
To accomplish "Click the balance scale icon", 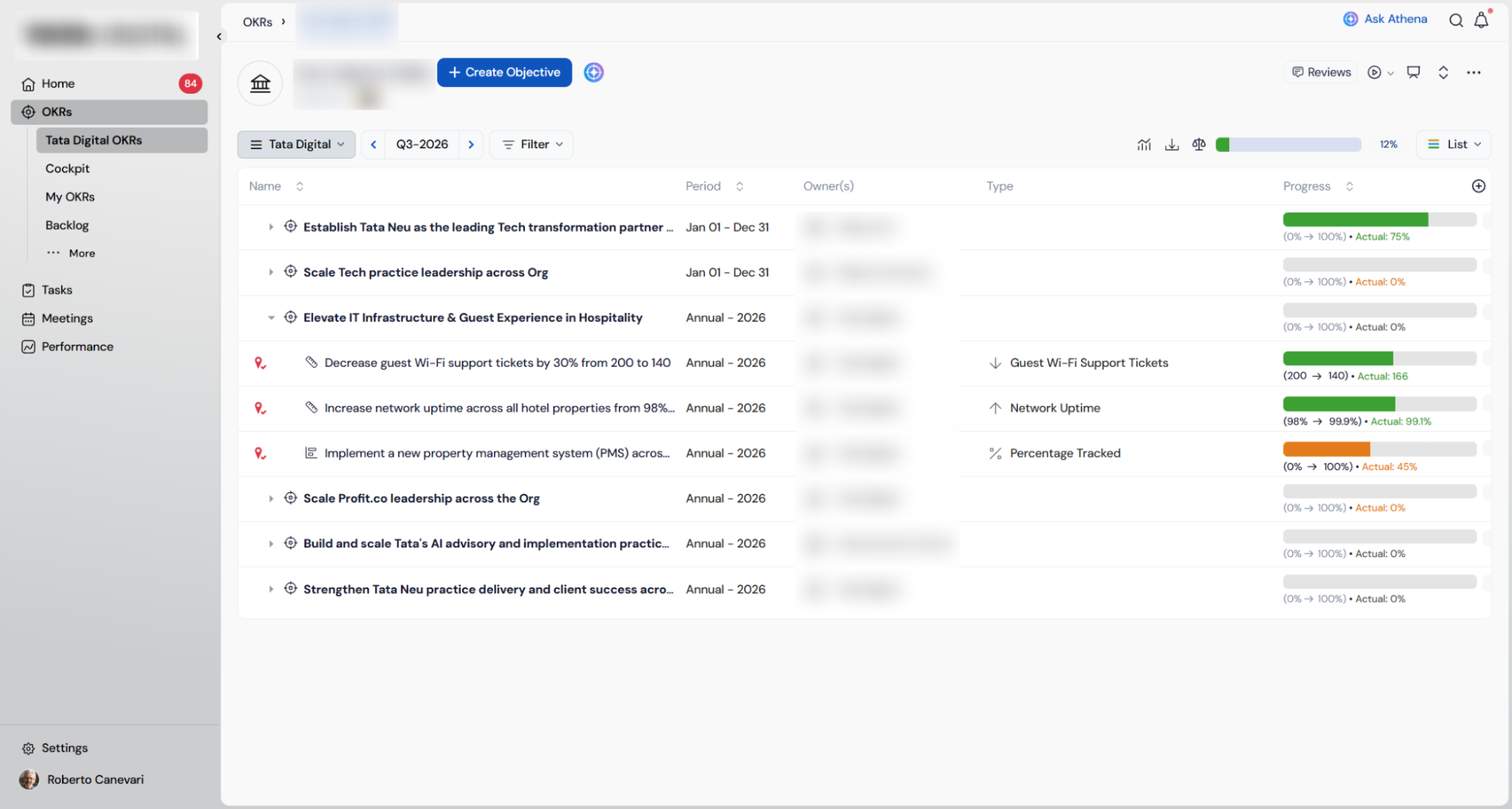I will coord(1199,144).
